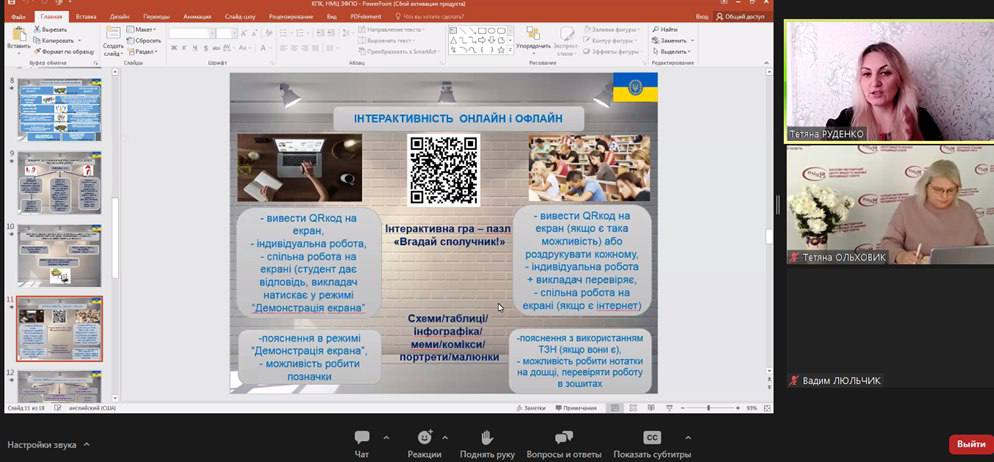Image resolution: width=994 pixels, height=462 pixels.
Task: Adjust the PowerPoint zoom slider
Action: tap(709, 408)
